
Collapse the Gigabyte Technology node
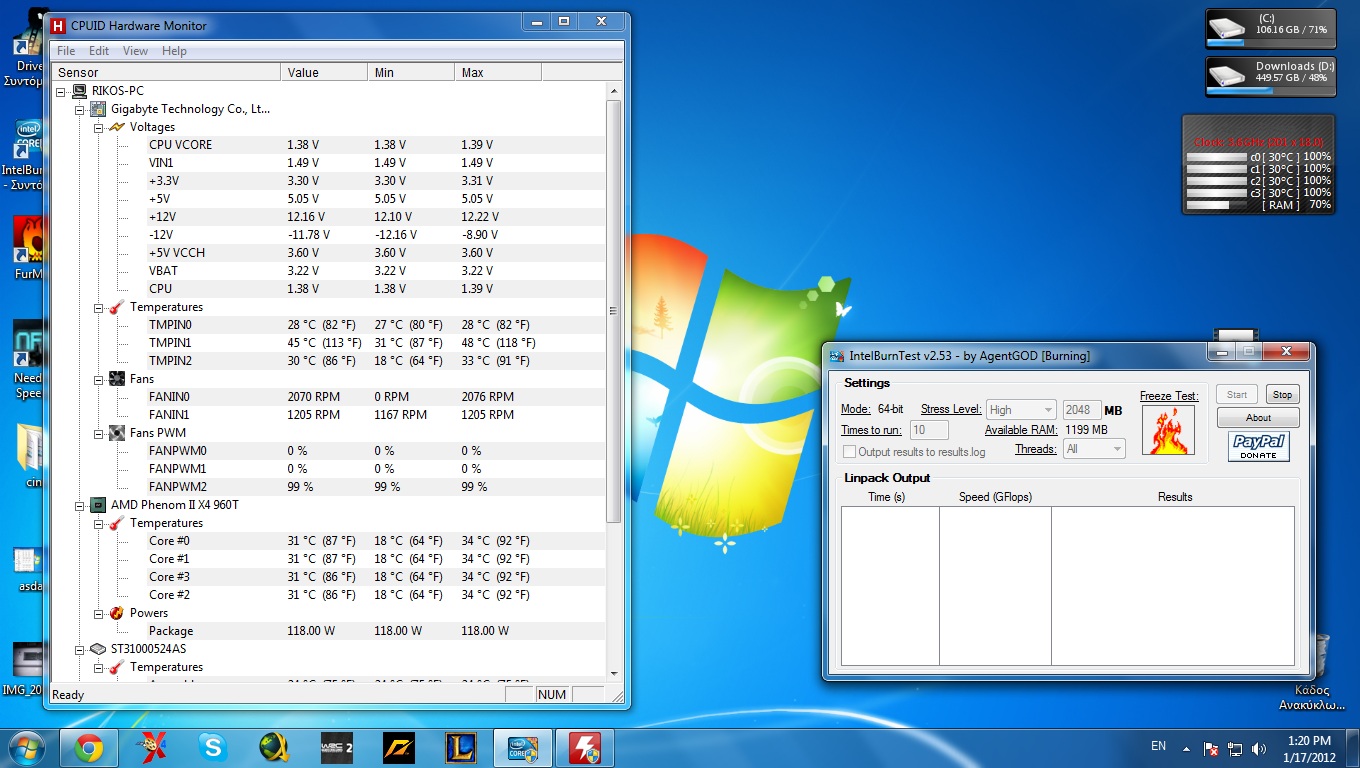(81, 109)
